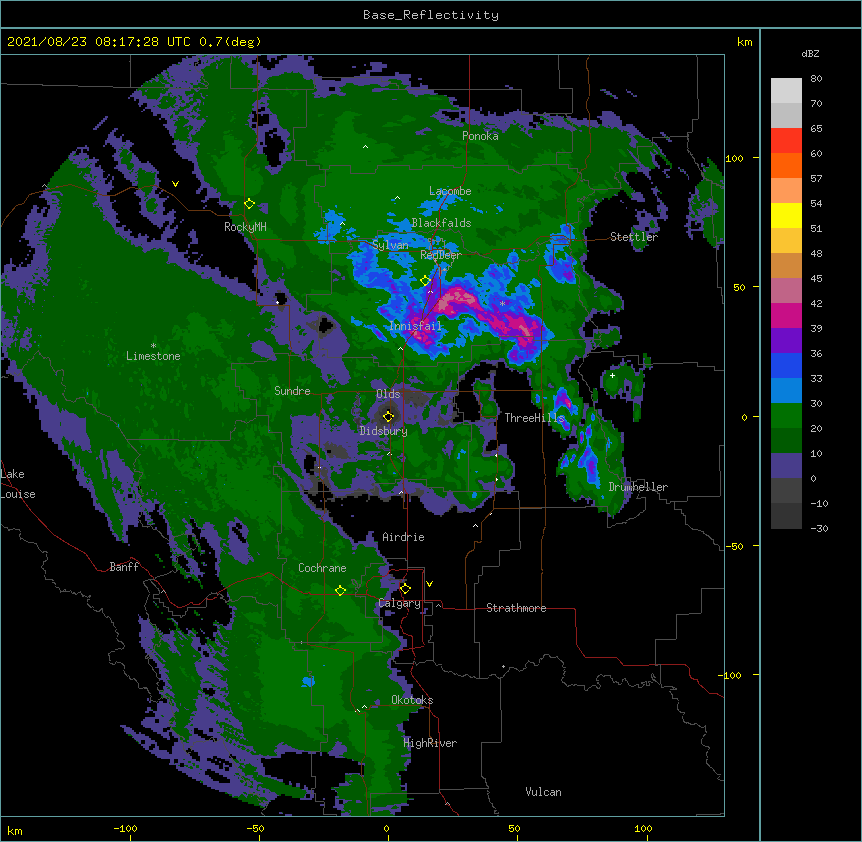Viewport: 862px width, 842px height.
Task: Click the Lake Louise label
Action: pyautogui.click(x=18, y=484)
